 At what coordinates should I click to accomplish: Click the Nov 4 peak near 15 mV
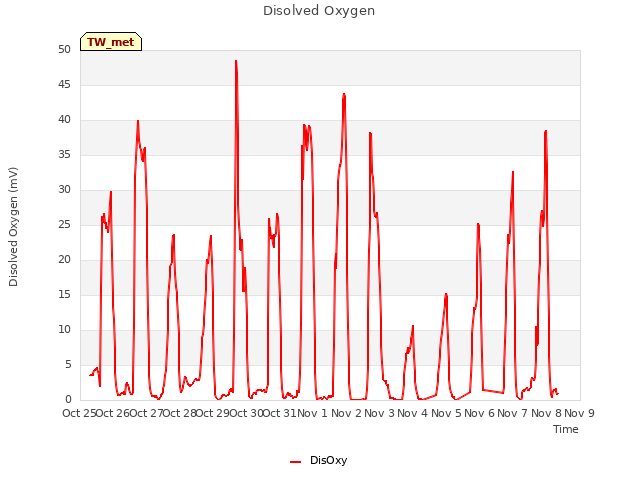tap(446, 294)
